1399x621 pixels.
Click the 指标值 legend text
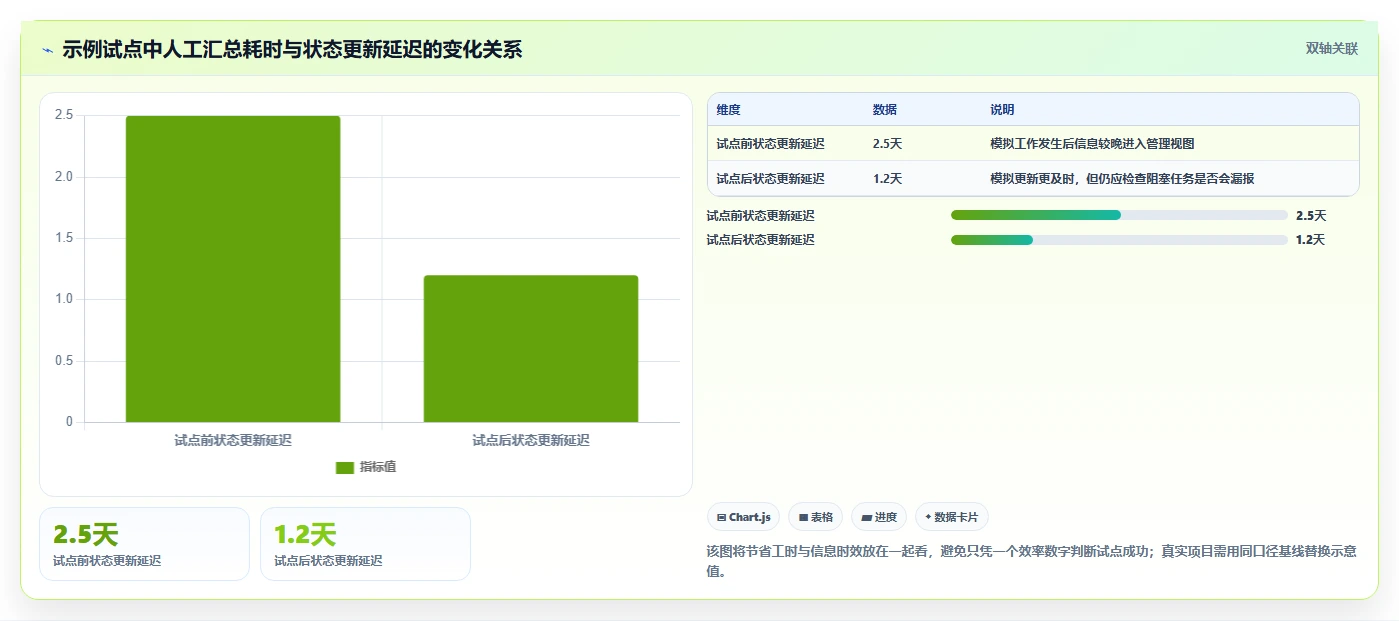point(378,467)
